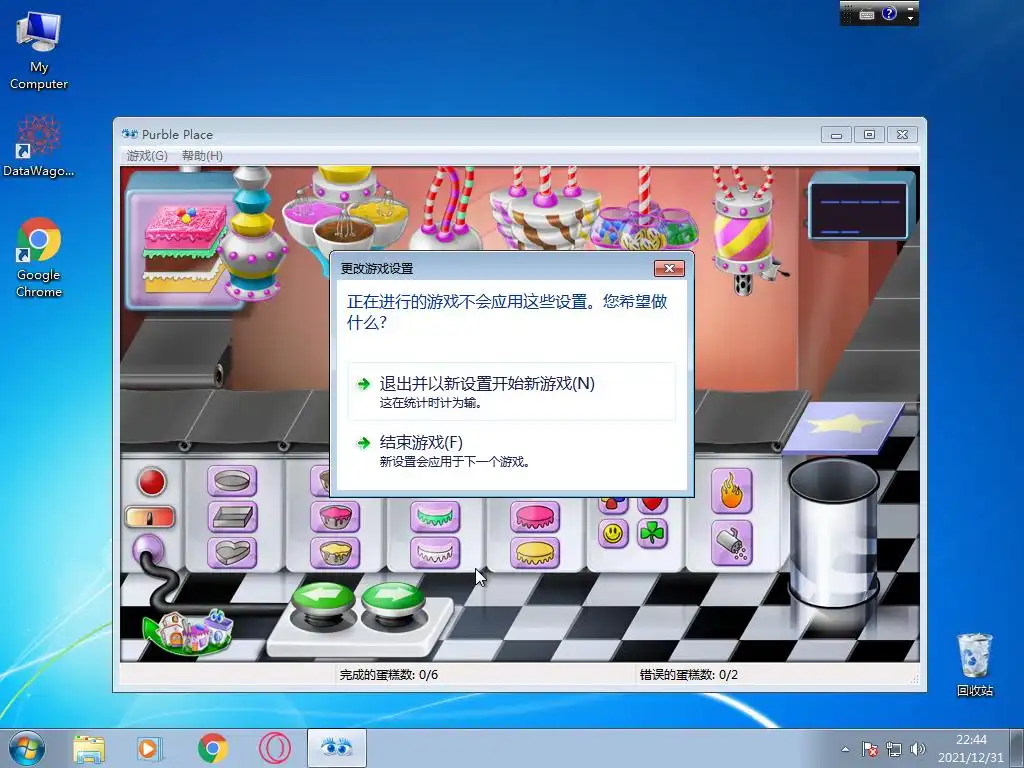
Task: Click the 错误的蛋糕数: 0/2 status text
Action: tap(688, 675)
